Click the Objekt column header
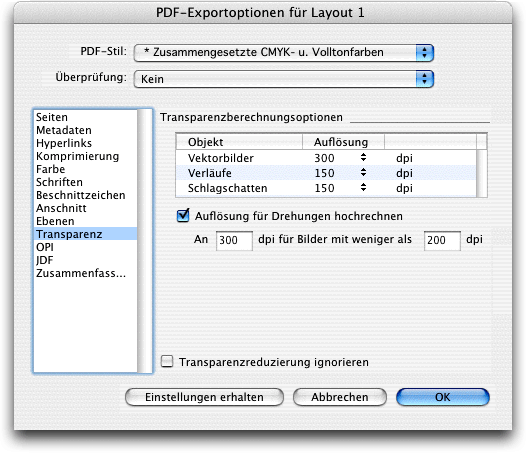 point(240,142)
